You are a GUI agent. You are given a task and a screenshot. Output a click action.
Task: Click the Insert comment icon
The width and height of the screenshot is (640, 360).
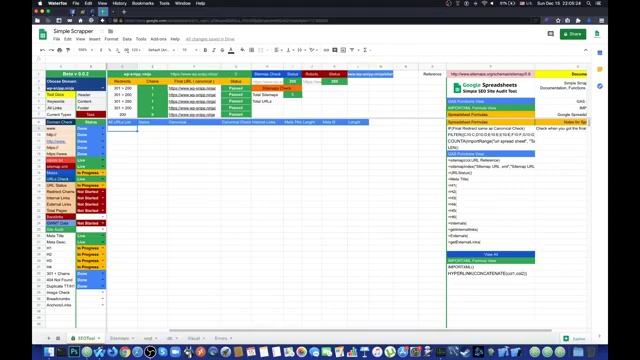[335, 50]
